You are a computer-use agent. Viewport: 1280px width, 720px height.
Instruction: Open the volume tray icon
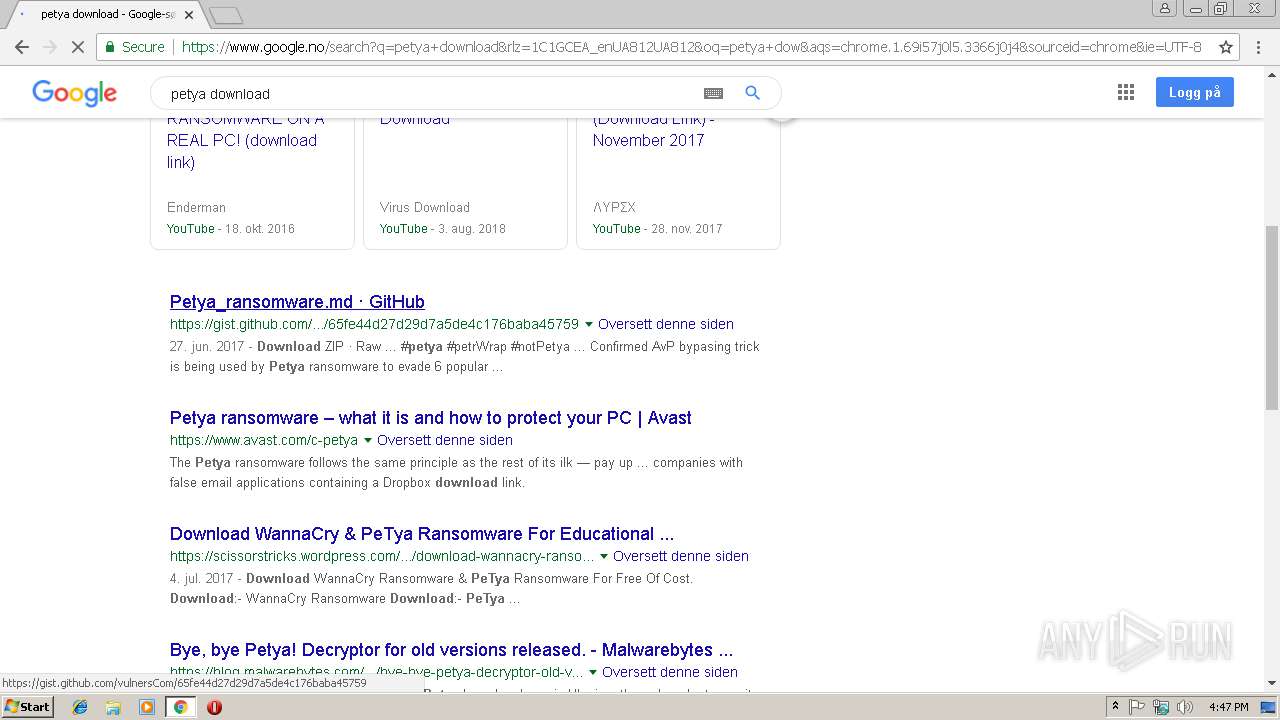1185,707
